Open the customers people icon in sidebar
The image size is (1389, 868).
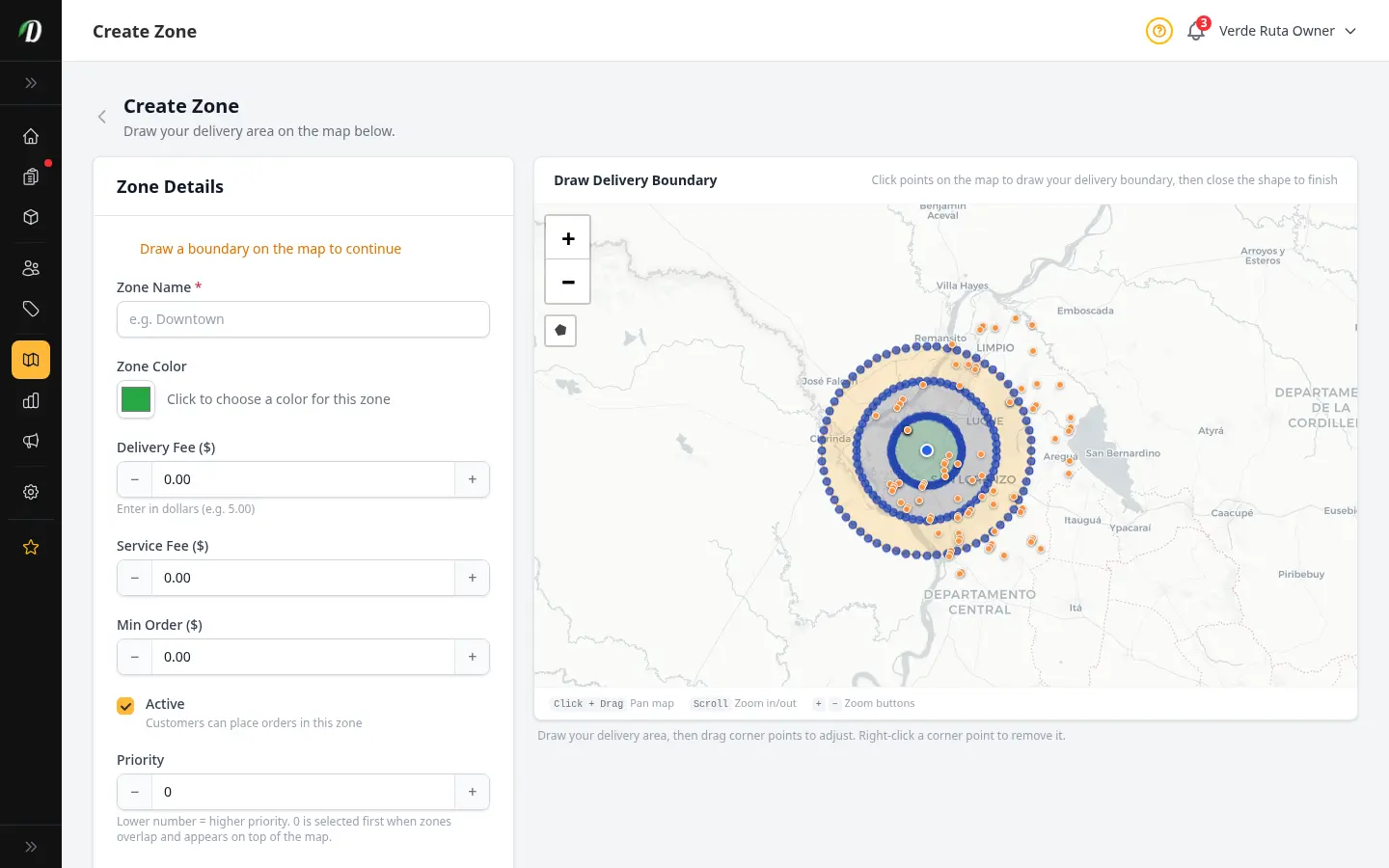point(31,268)
